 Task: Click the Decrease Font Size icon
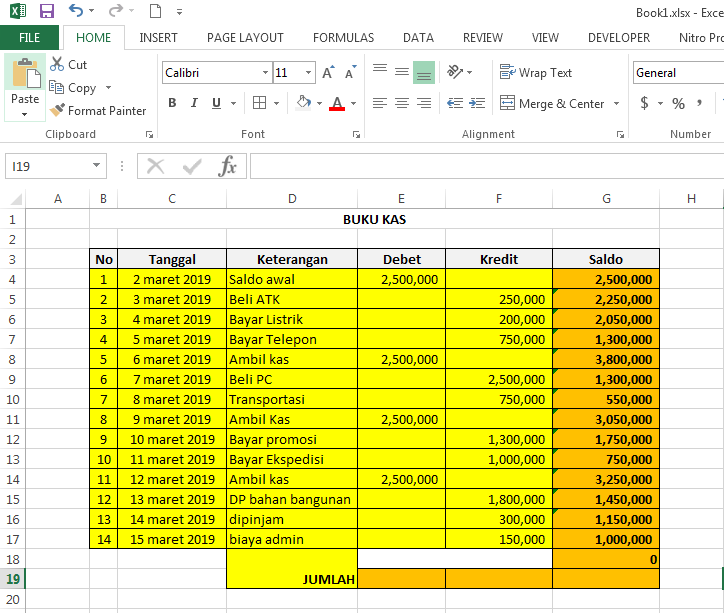pos(350,72)
